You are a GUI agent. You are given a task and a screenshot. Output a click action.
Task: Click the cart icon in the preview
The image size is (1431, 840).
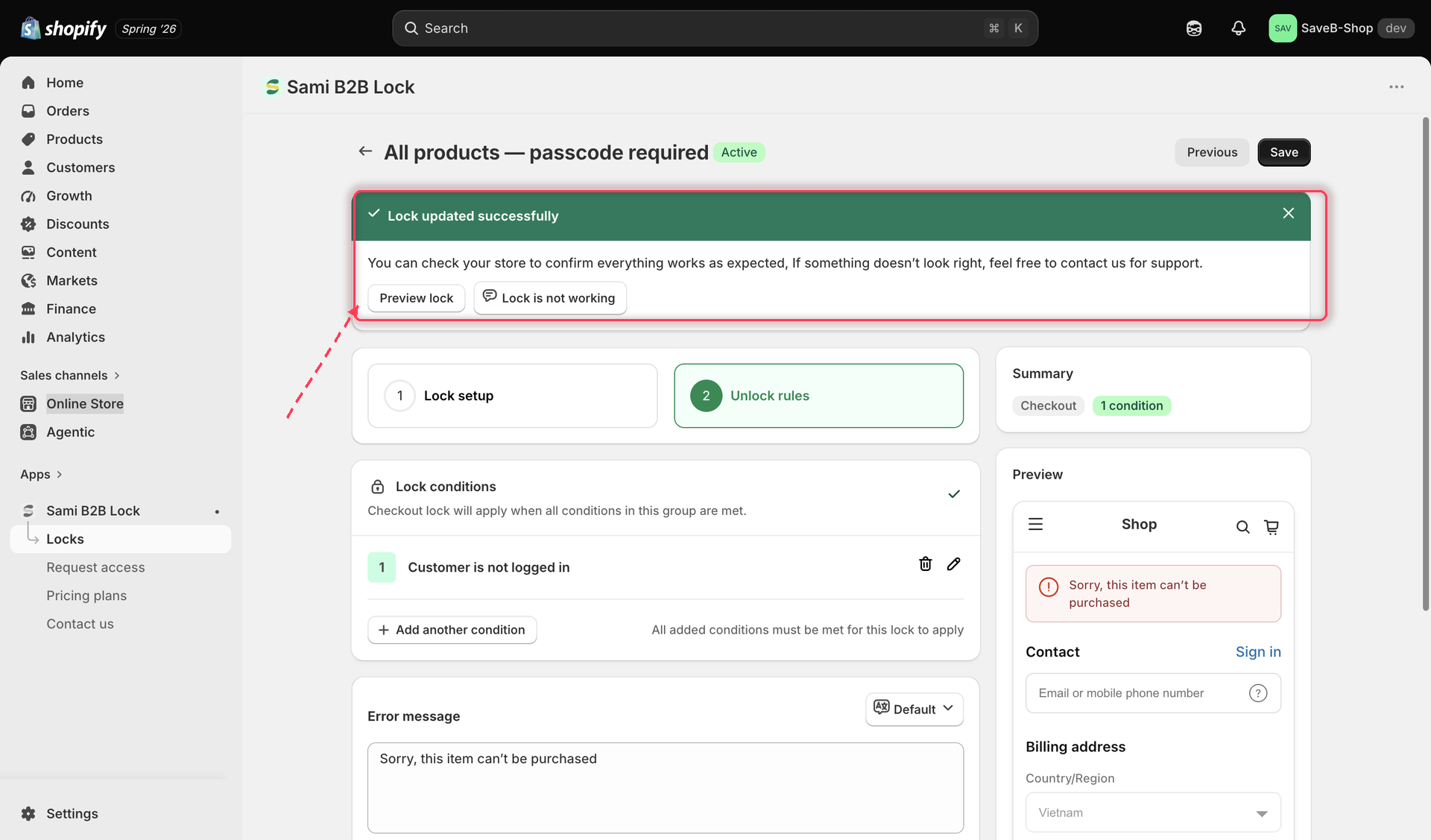(x=1272, y=527)
